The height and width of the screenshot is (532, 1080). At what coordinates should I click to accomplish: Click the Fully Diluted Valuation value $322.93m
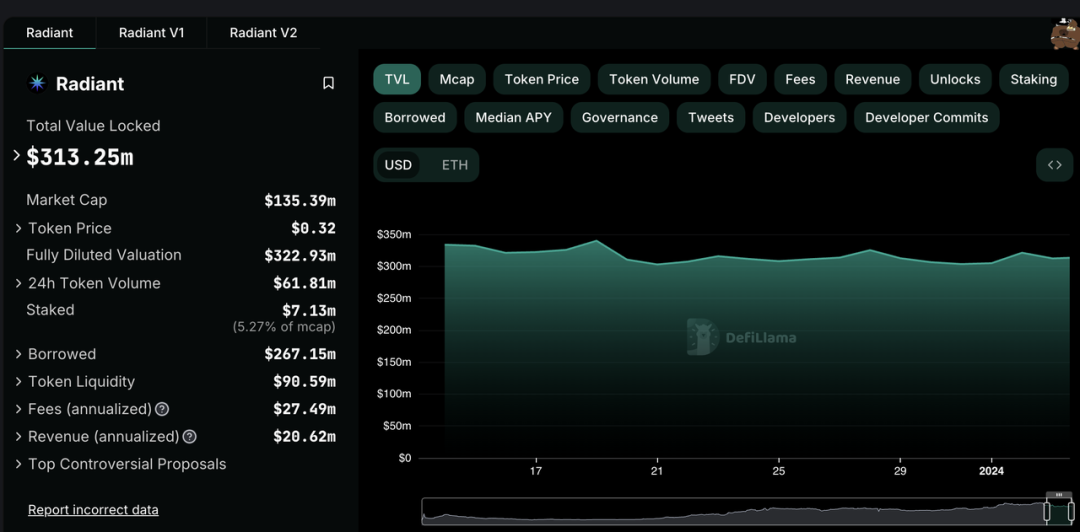[300, 256]
